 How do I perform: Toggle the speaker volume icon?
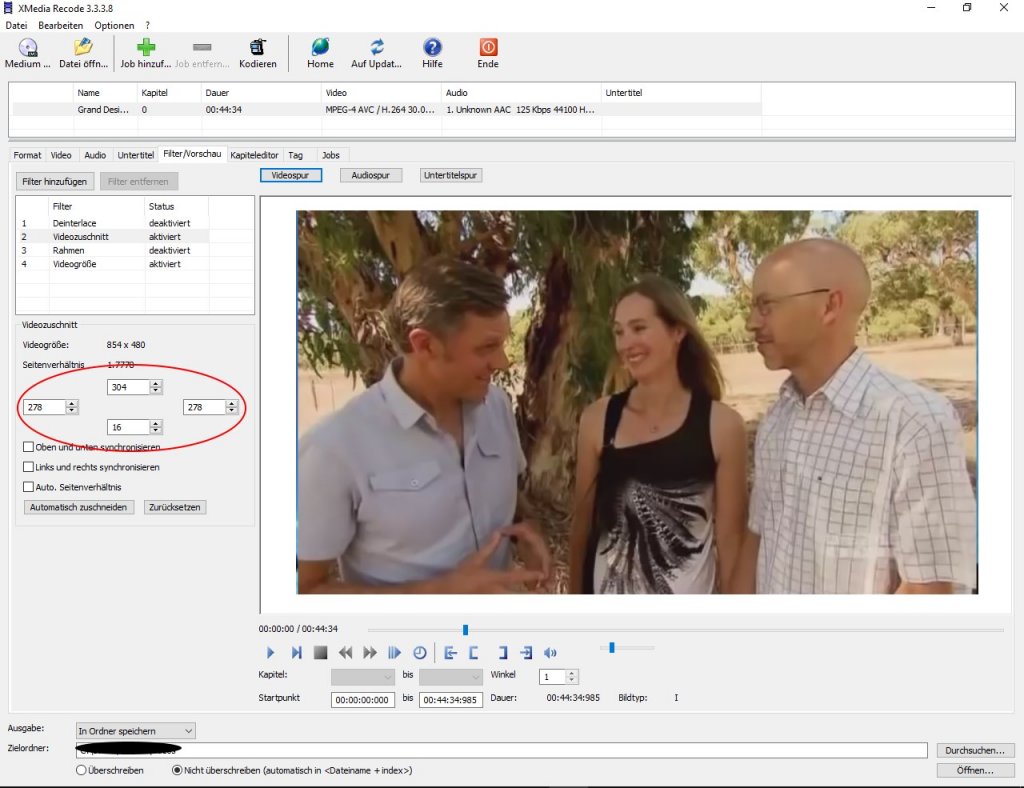pyautogui.click(x=551, y=652)
